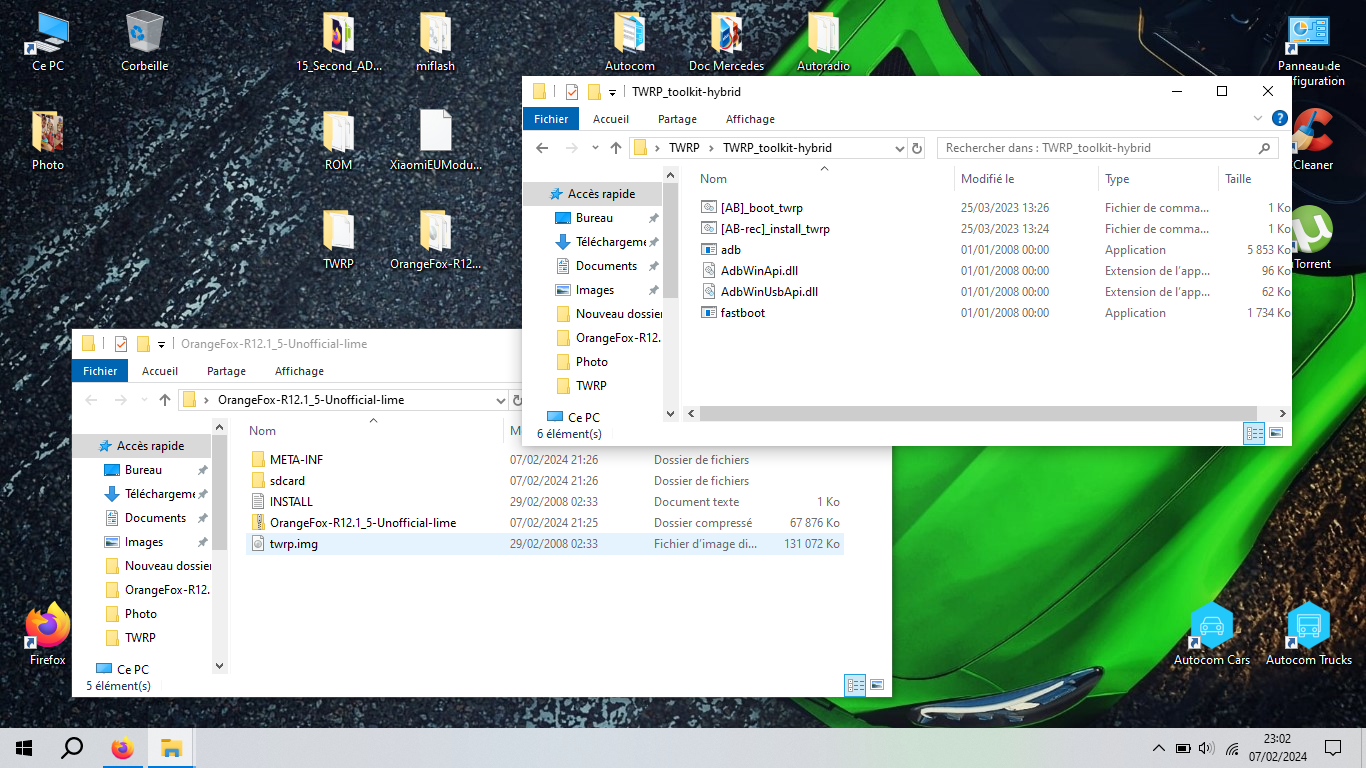The width and height of the screenshot is (1366, 768).
Task: Open Affichage tab in TWRP window
Action: pos(750,118)
